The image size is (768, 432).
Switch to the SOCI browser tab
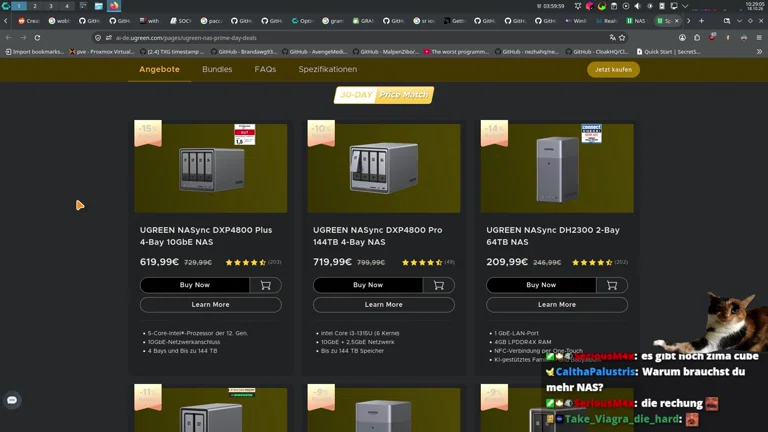point(181,21)
